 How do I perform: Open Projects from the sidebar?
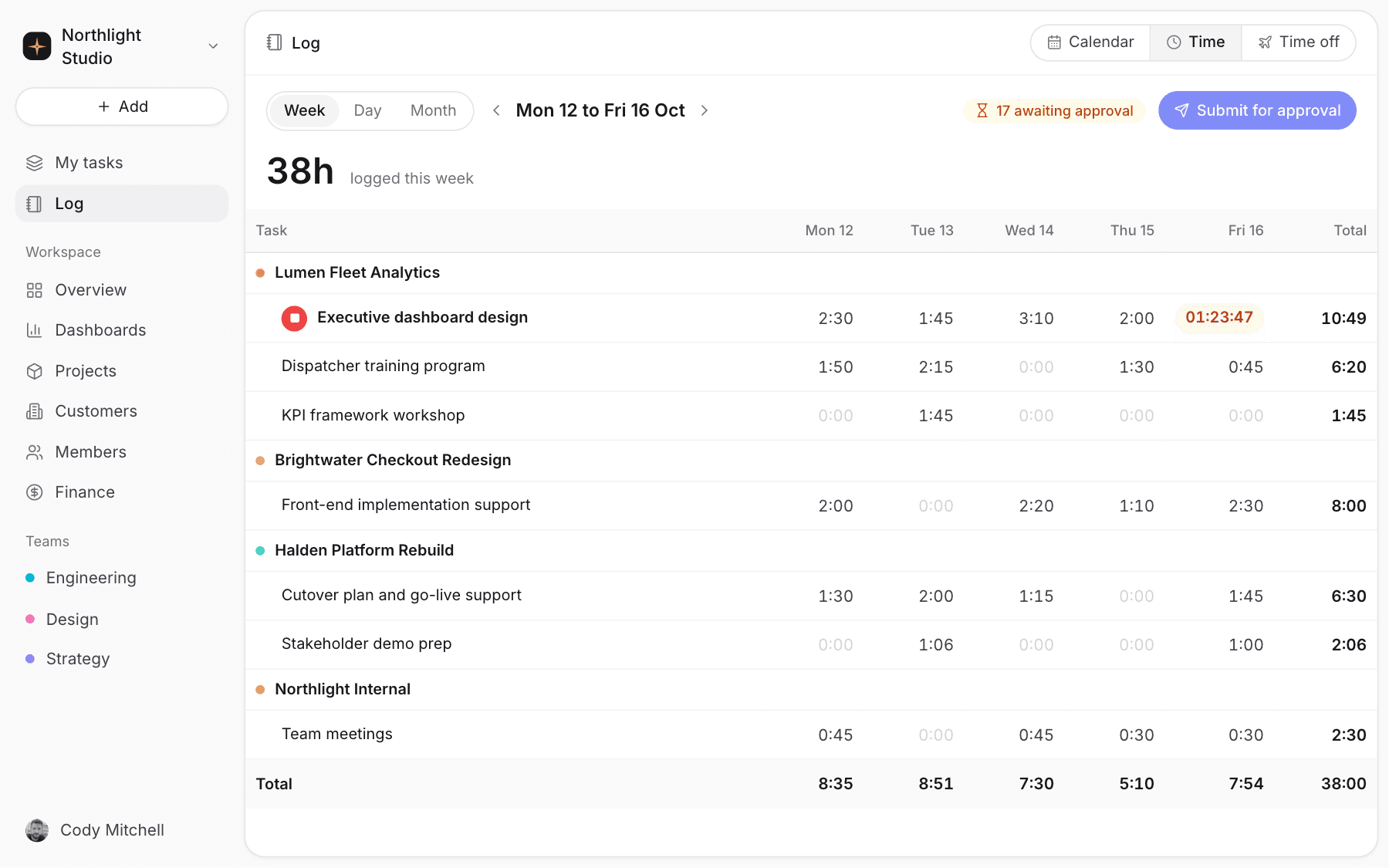tap(122, 371)
